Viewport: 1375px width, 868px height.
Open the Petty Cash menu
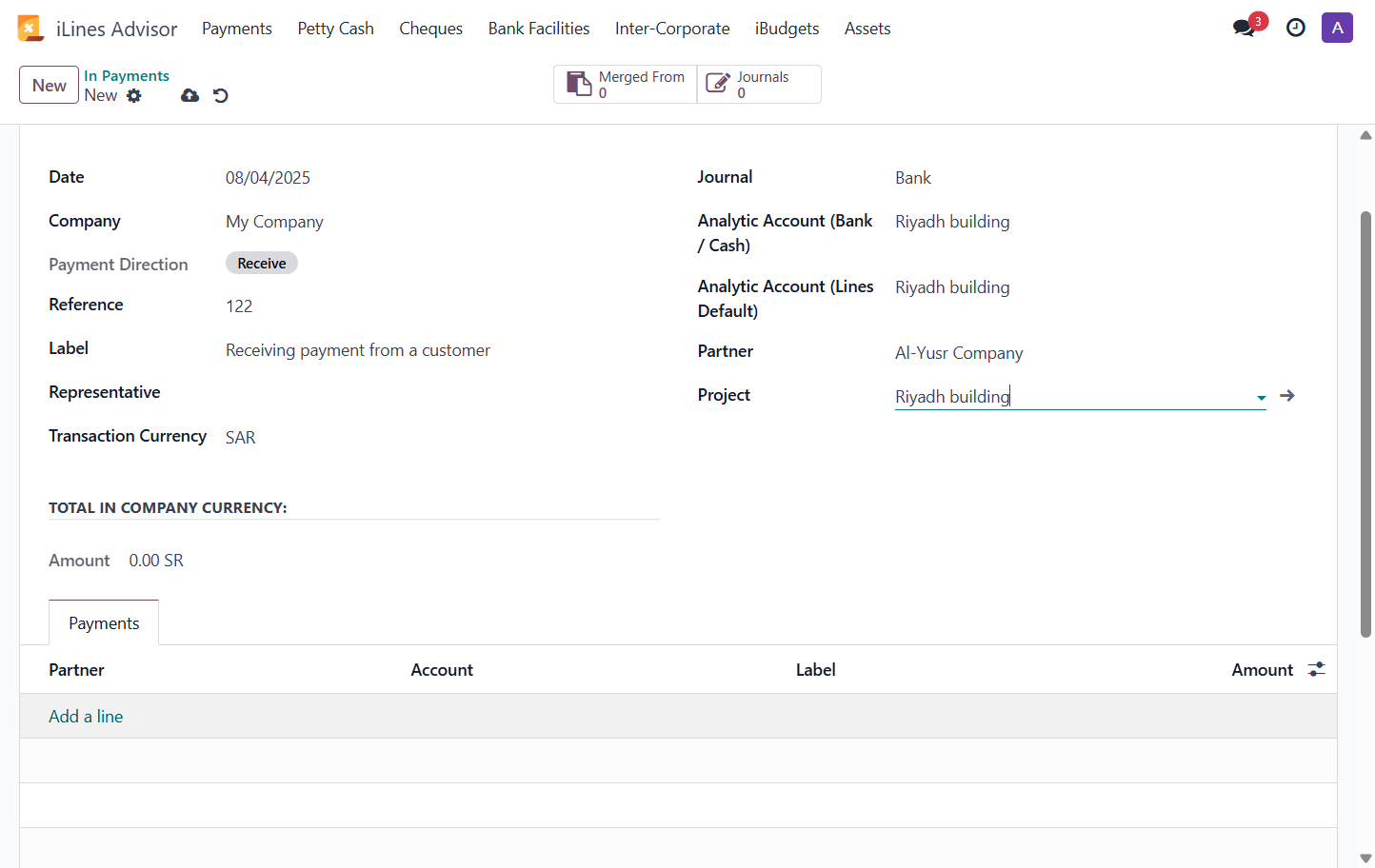point(335,29)
